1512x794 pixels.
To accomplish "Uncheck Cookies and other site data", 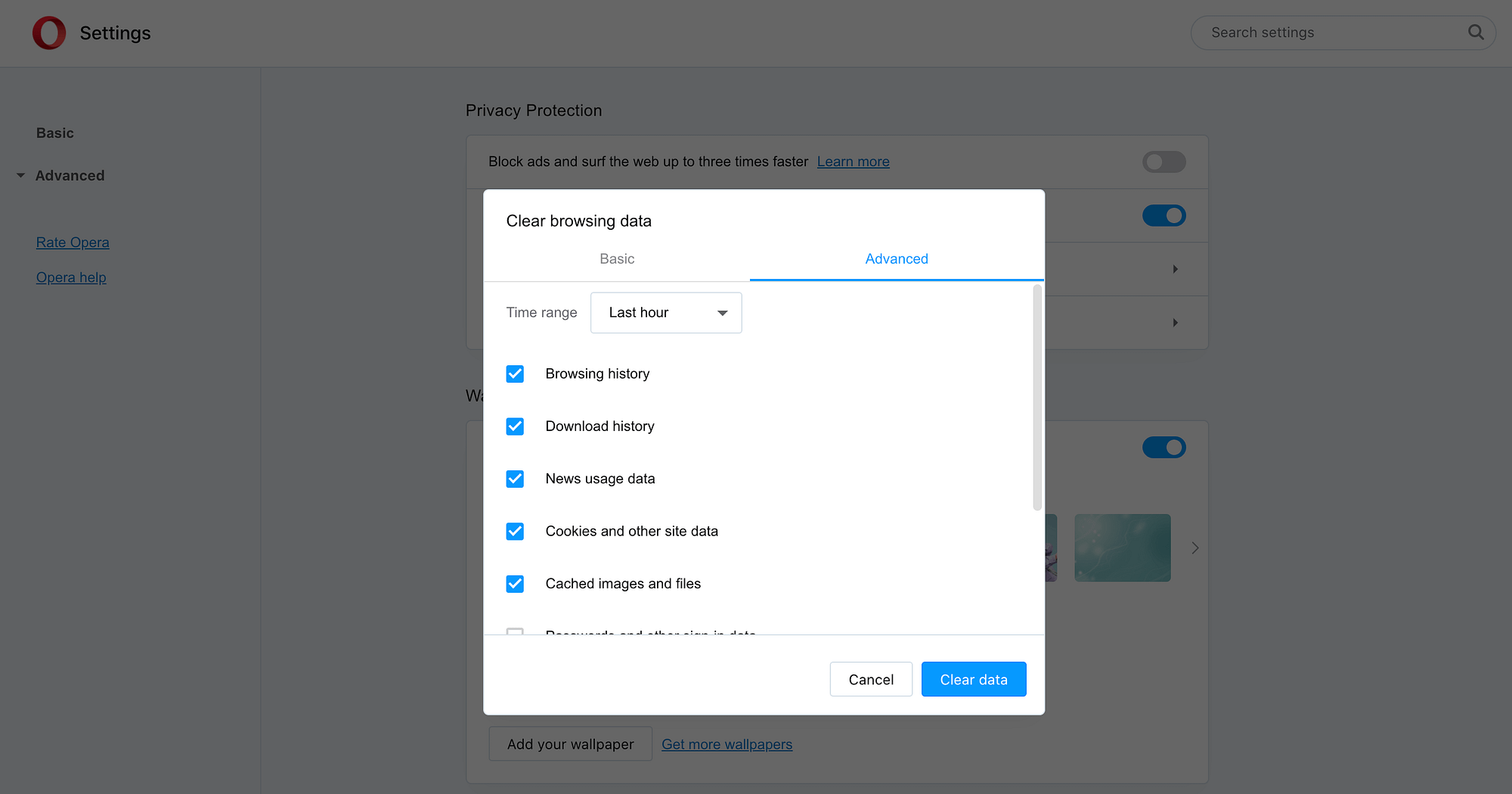I will coord(515,531).
